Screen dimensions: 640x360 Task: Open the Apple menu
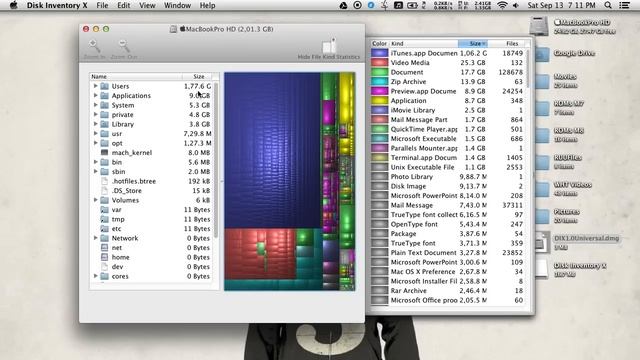[13, 5]
